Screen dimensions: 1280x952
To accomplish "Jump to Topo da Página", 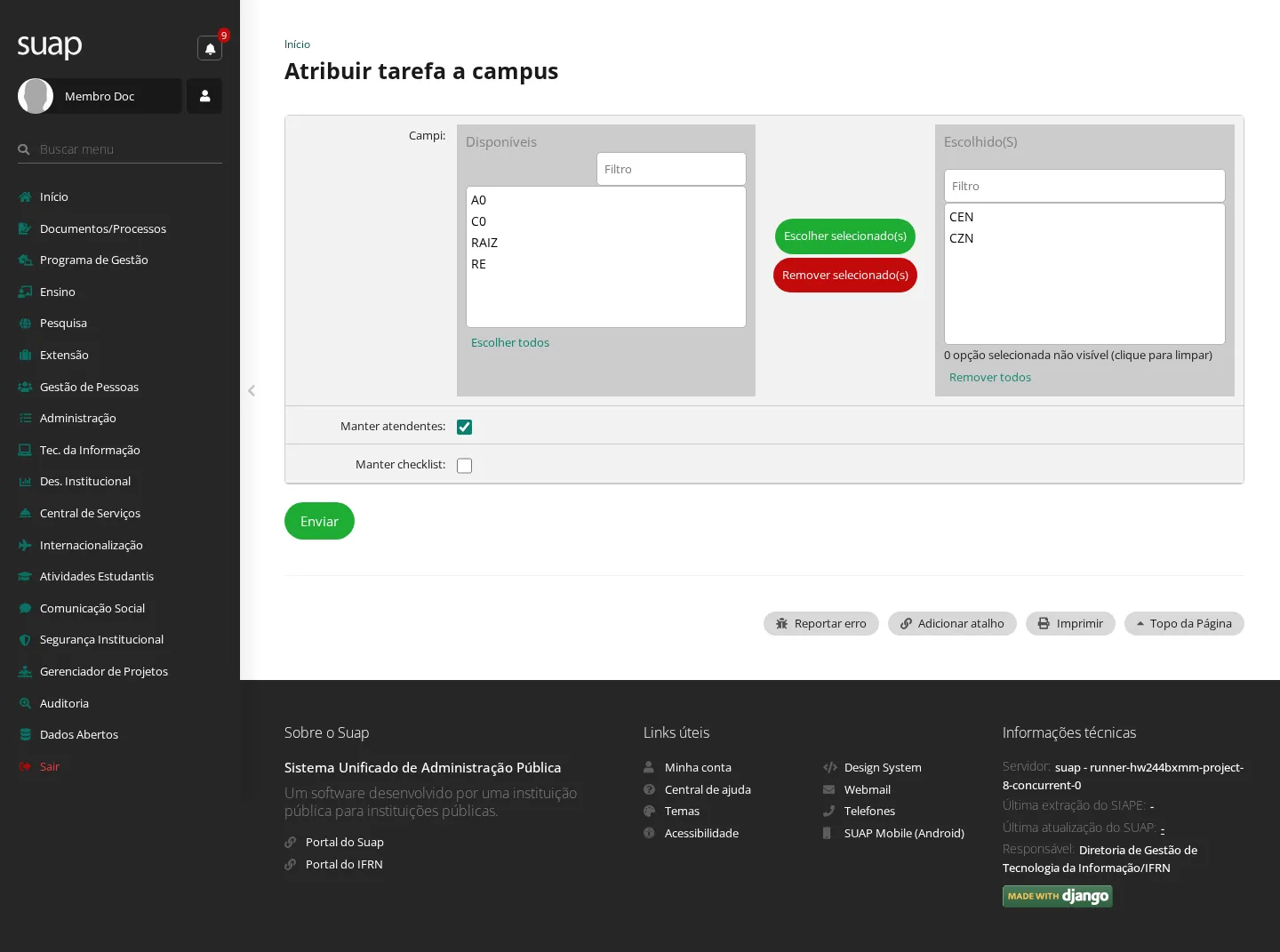I will (x=1184, y=623).
